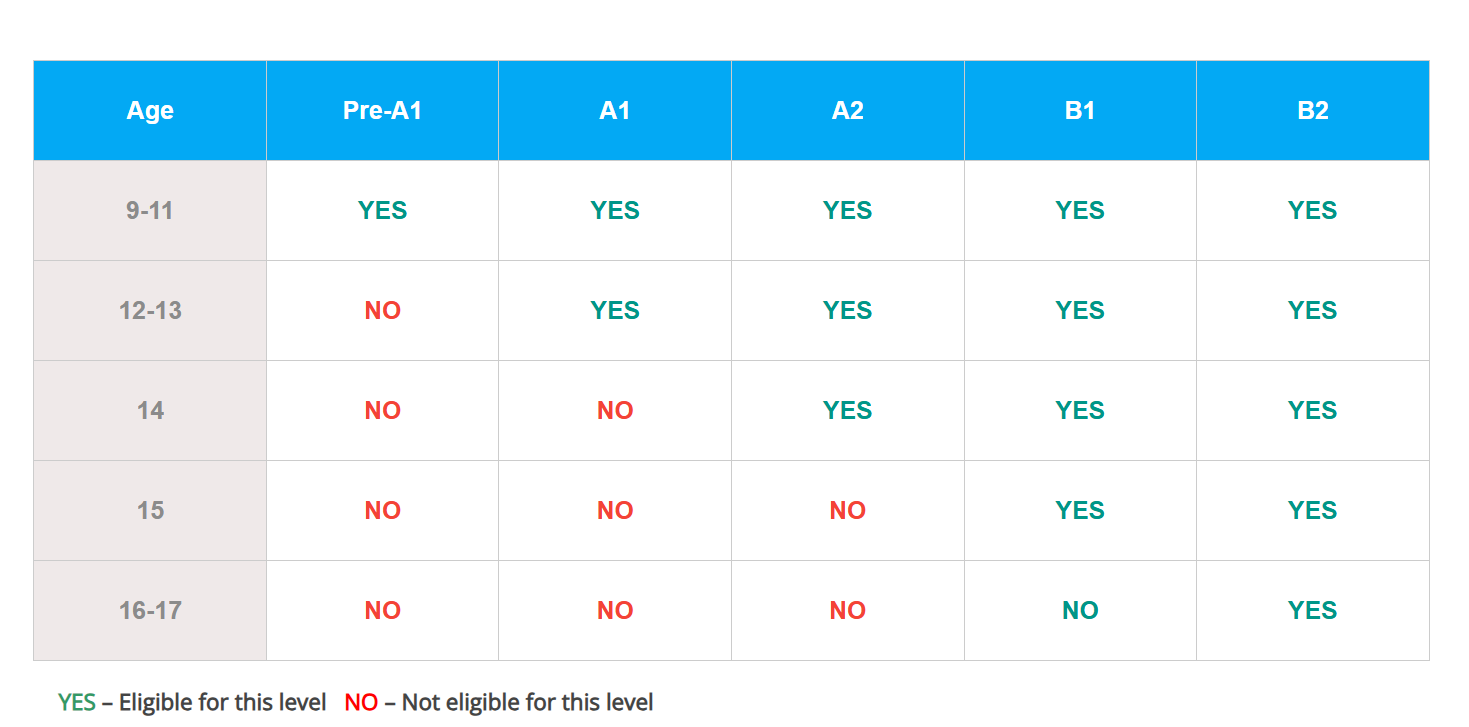Click YES for age 14 under A2
1469x727 pixels.
pos(847,410)
